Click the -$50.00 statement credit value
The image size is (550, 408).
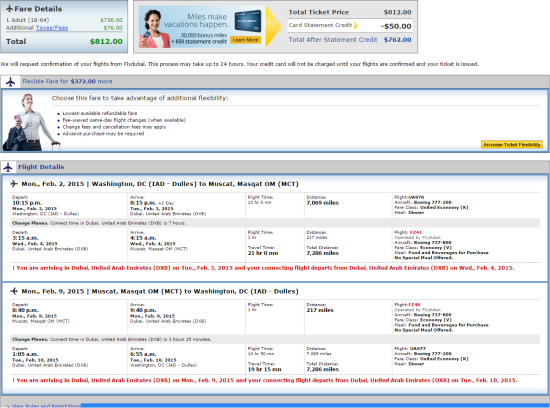(x=396, y=26)
